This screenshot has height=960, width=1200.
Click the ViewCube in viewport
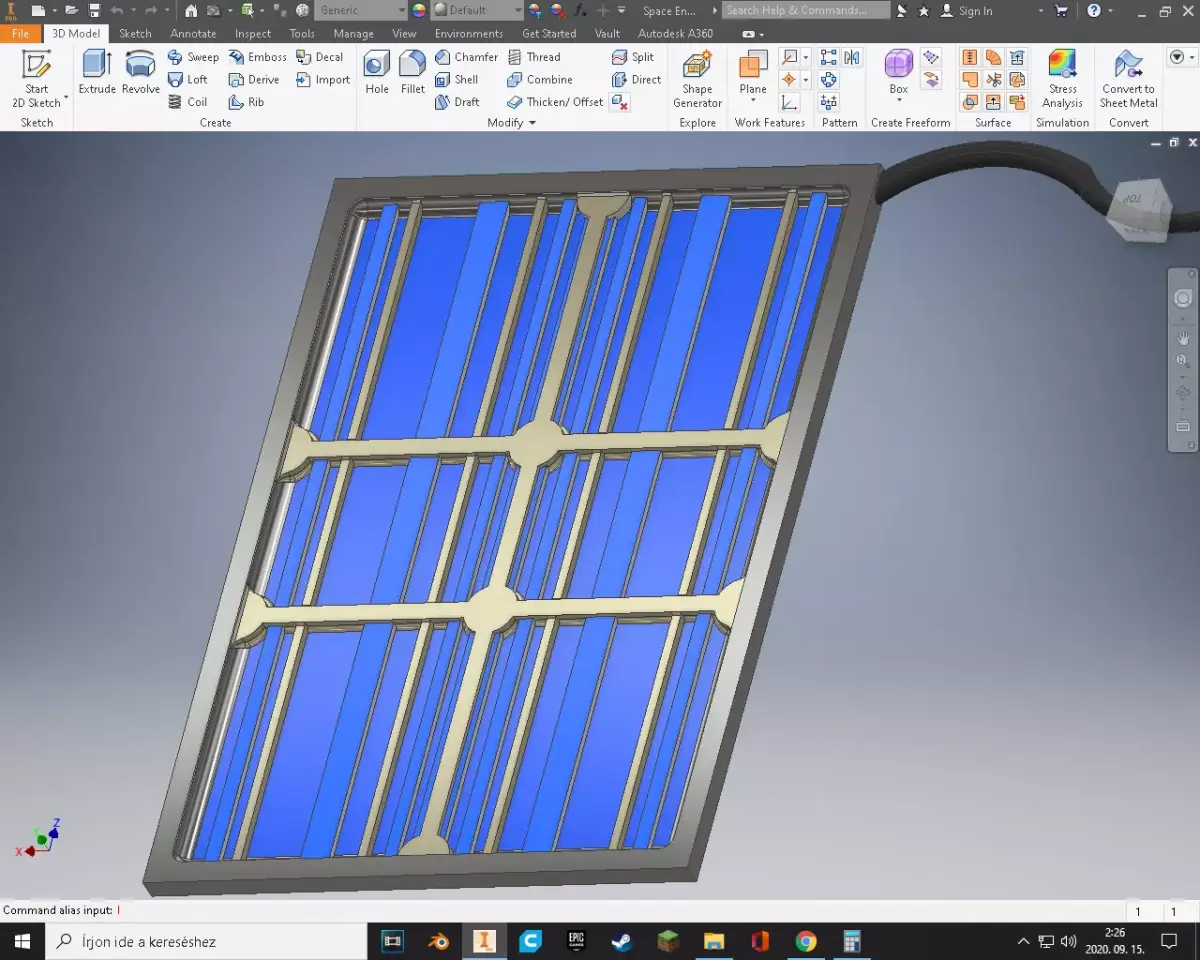coord(1140,209)
